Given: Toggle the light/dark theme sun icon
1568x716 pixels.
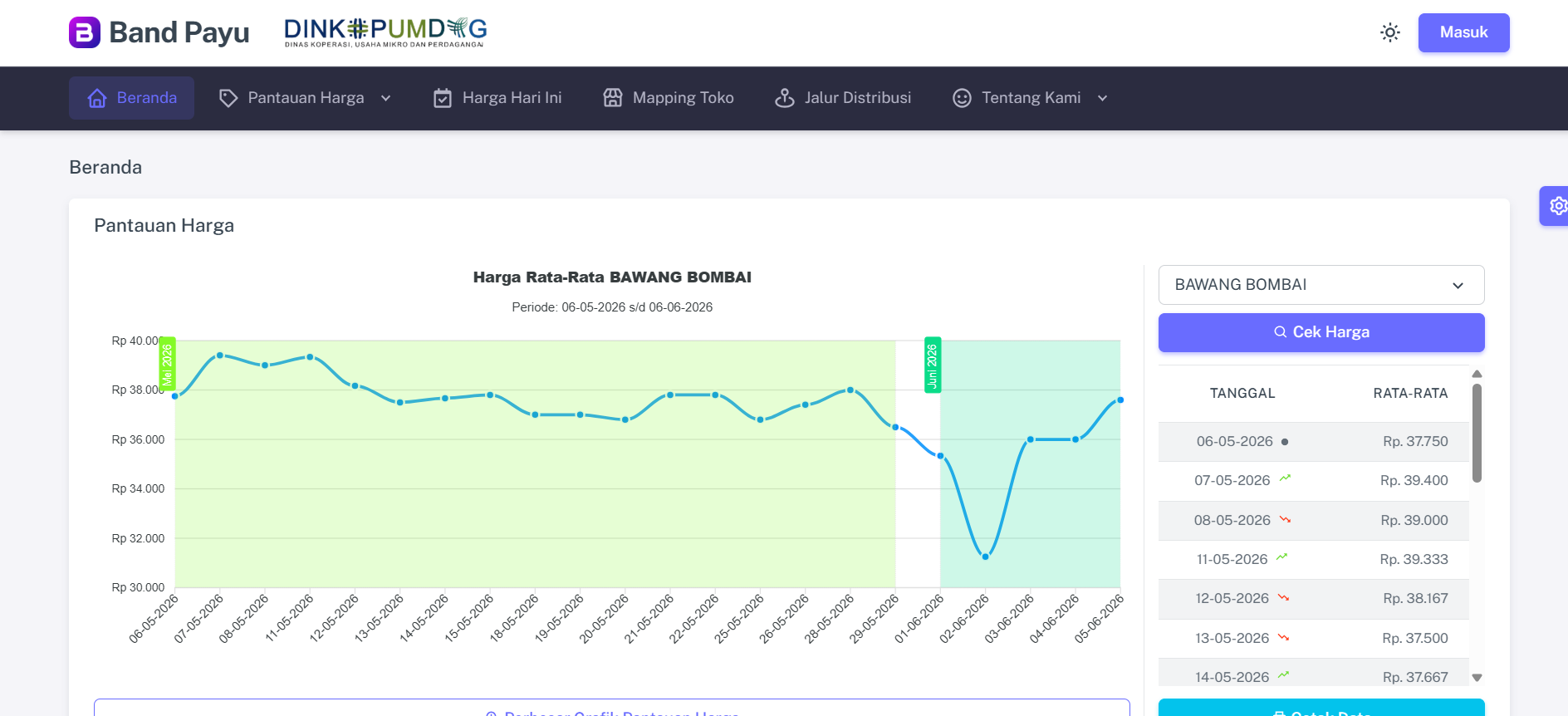Looking at the screenshot, I should click(x=1390, y=32).
